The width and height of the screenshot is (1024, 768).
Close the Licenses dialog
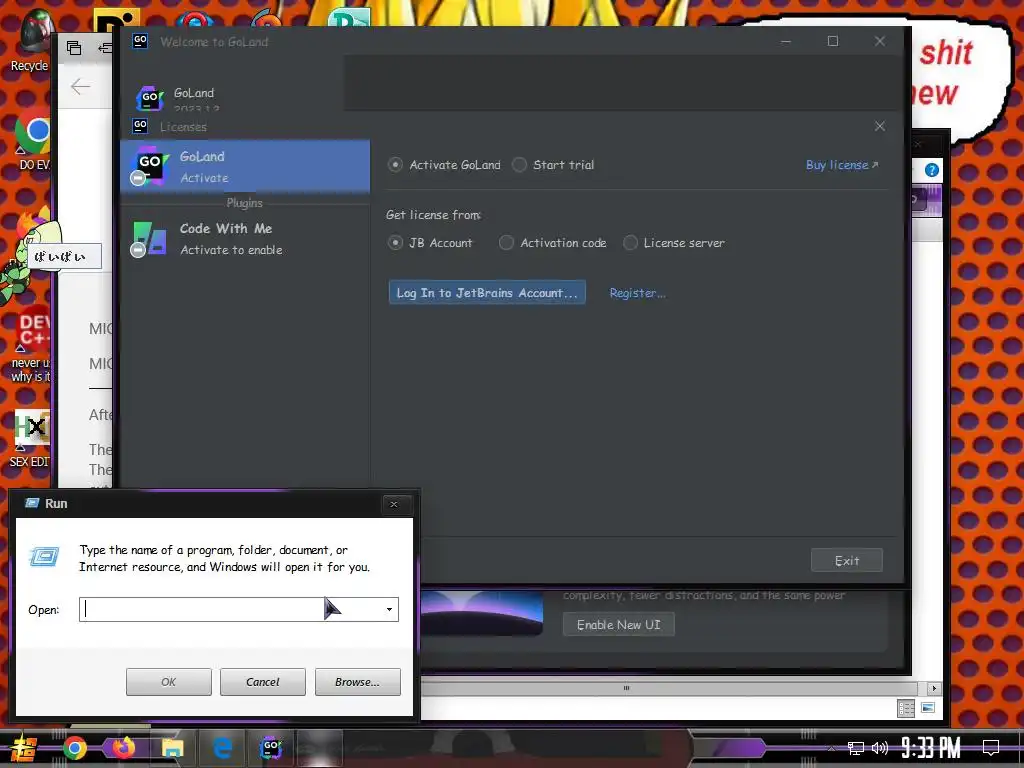880,126
